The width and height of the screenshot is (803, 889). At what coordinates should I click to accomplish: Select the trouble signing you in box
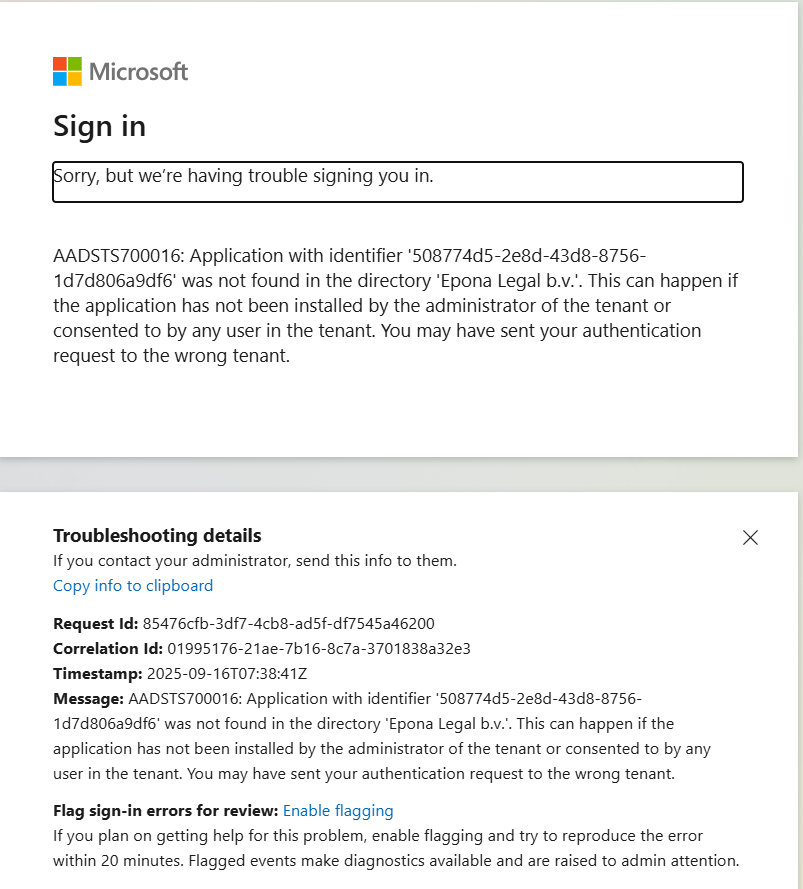(397, 182)
